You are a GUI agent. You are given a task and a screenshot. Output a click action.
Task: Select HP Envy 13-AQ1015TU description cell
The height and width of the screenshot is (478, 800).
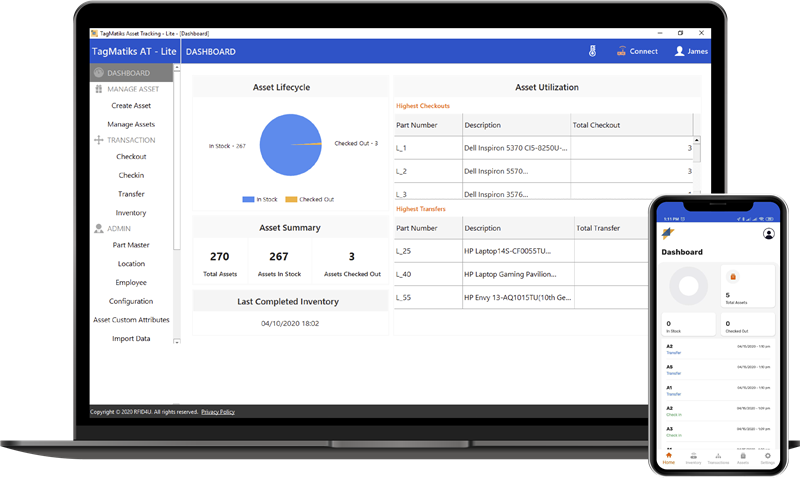tap(518, 297)
